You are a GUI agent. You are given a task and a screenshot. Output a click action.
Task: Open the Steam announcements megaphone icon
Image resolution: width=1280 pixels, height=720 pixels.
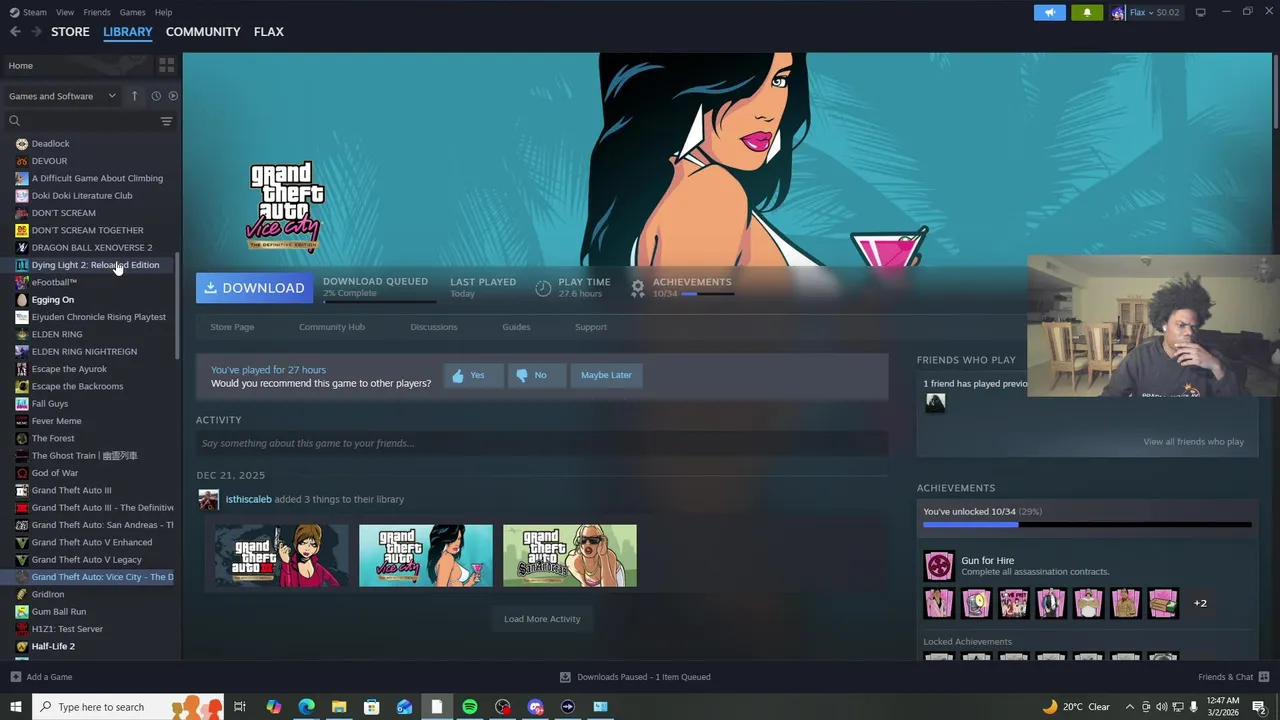[1049, 12]
